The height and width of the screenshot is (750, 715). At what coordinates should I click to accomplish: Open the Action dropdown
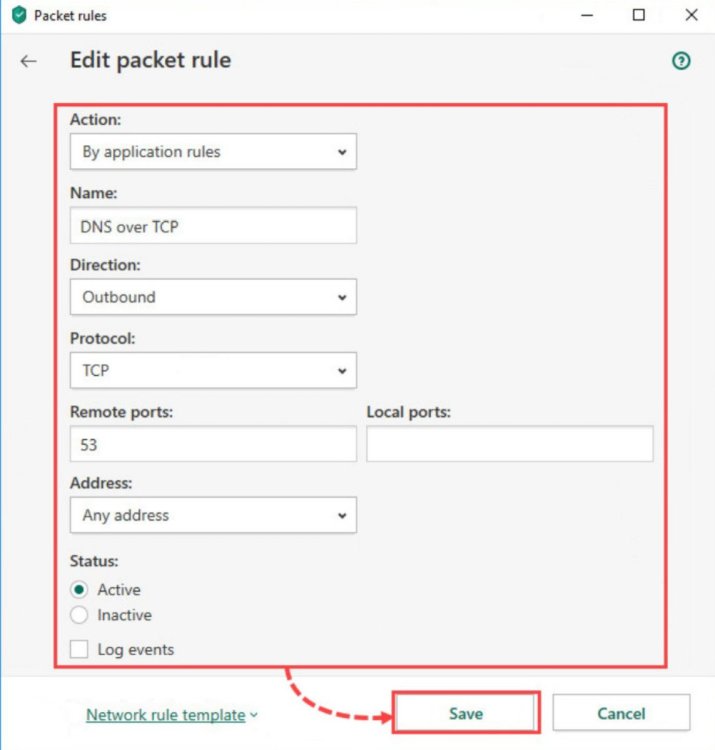(x=213, y=152)
